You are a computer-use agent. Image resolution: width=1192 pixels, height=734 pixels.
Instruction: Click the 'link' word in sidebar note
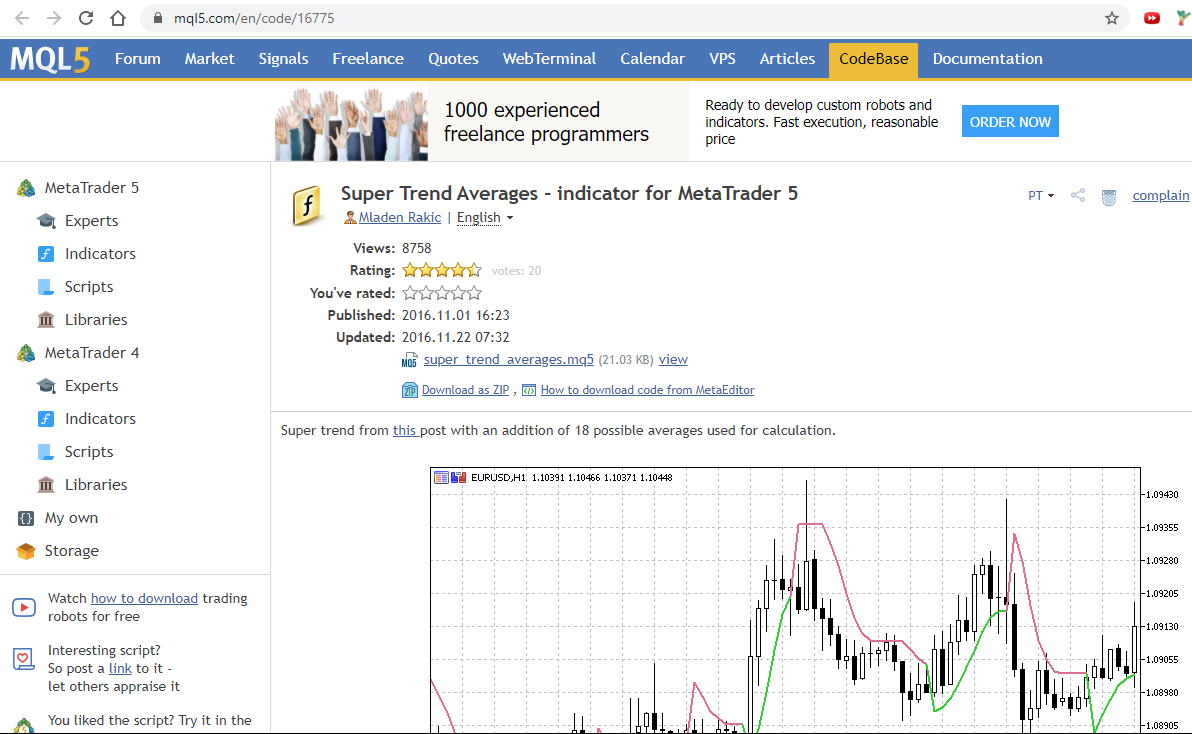click(120, 669)
